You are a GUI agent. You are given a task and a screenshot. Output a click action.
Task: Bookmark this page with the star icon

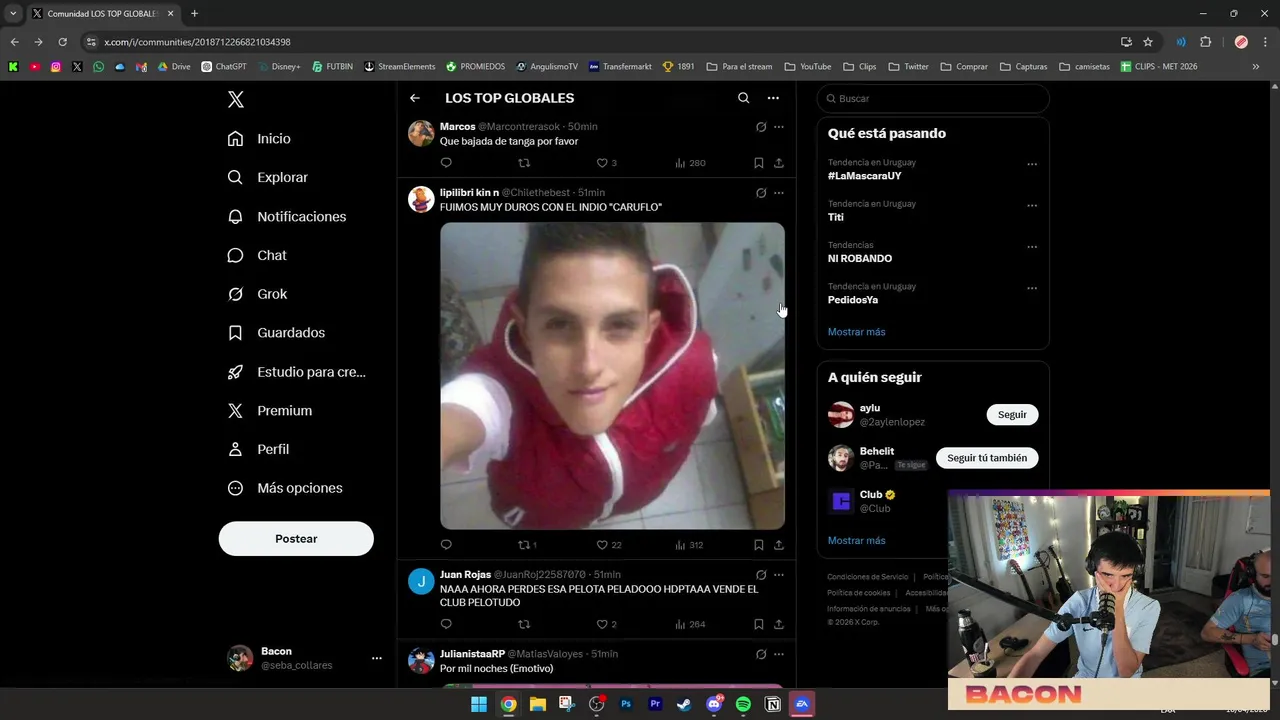click(1148, 42)
